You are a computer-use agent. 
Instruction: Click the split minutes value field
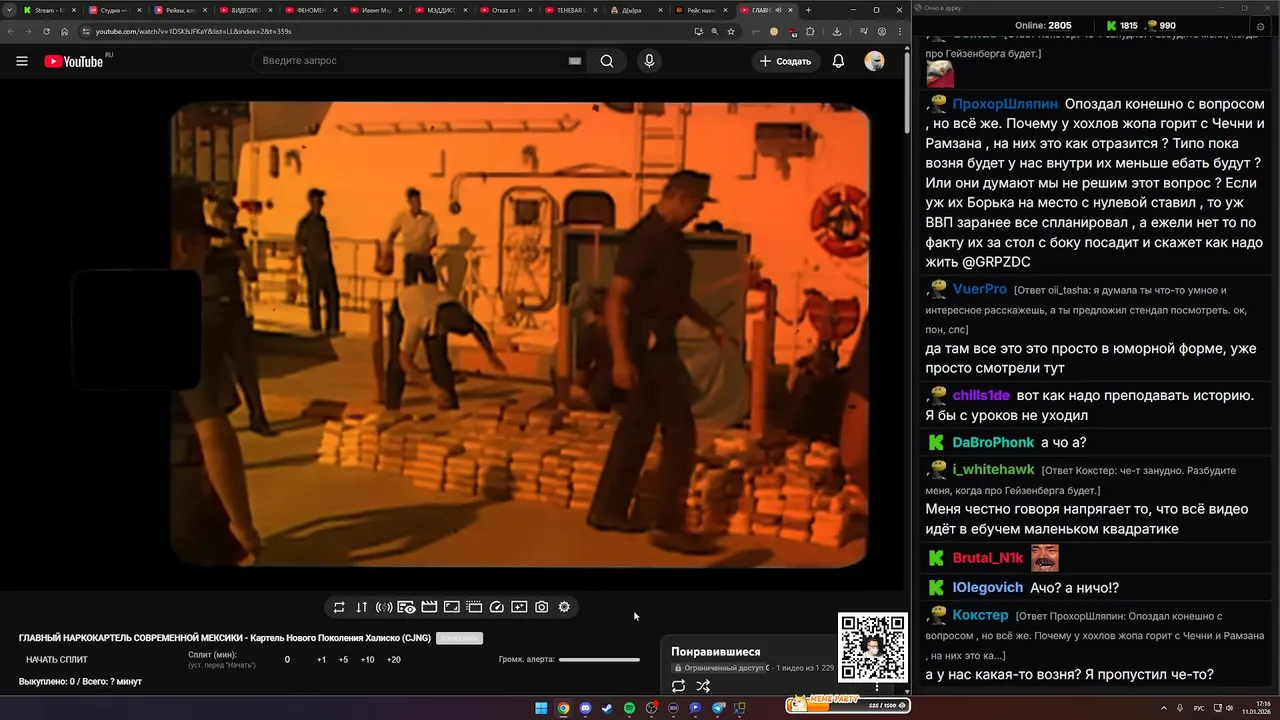click(x=287, y=660)
